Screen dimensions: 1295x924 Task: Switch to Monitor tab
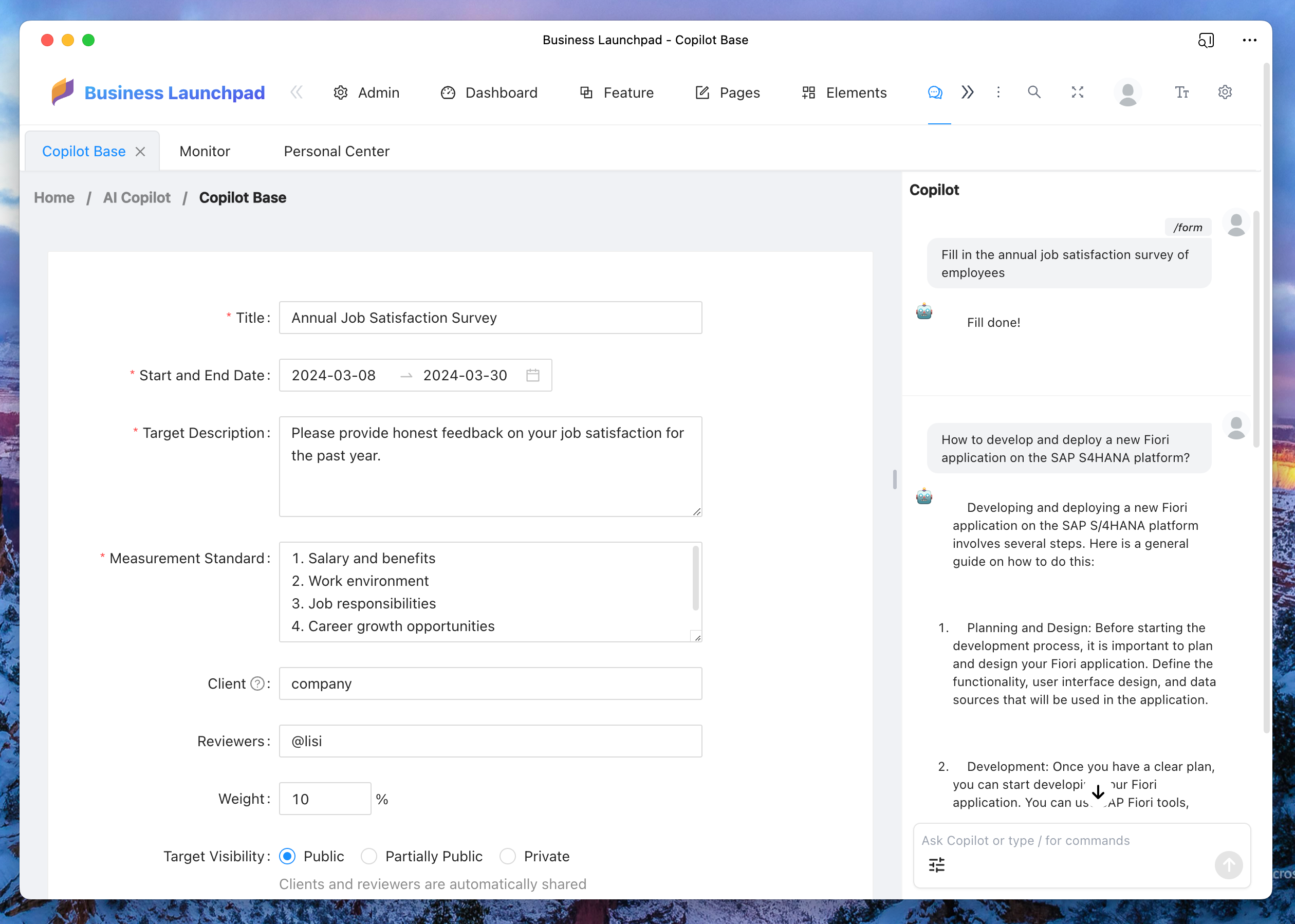[205, 151]
